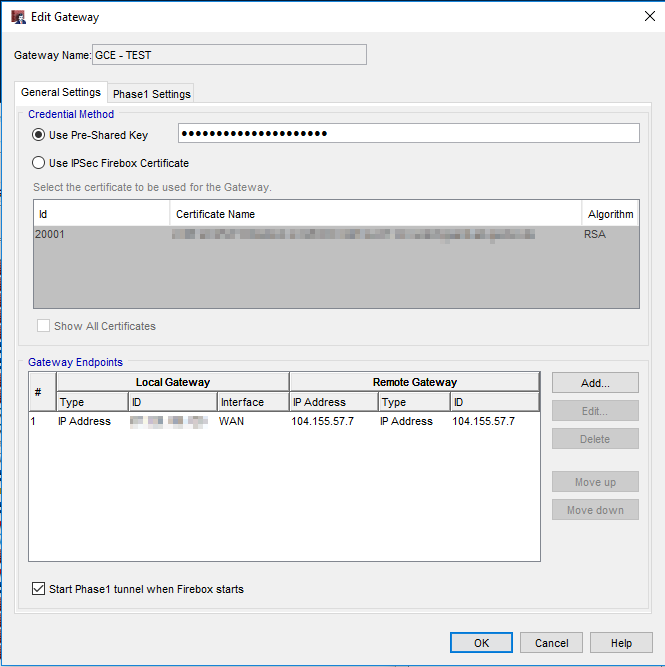The width and height of the screenshot is (665, 667).
Task: Click the RSA algorithm cell
Action: click(594, 234)
